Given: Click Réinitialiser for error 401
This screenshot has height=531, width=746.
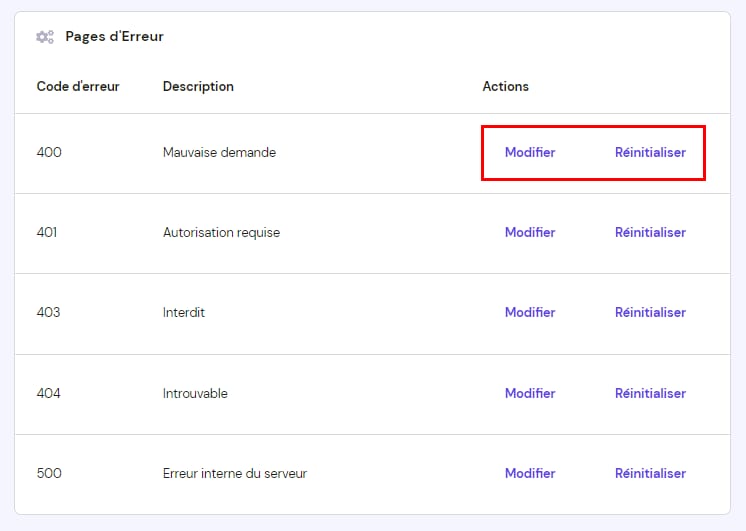Looking at the screenshot, I should (650, 233).
